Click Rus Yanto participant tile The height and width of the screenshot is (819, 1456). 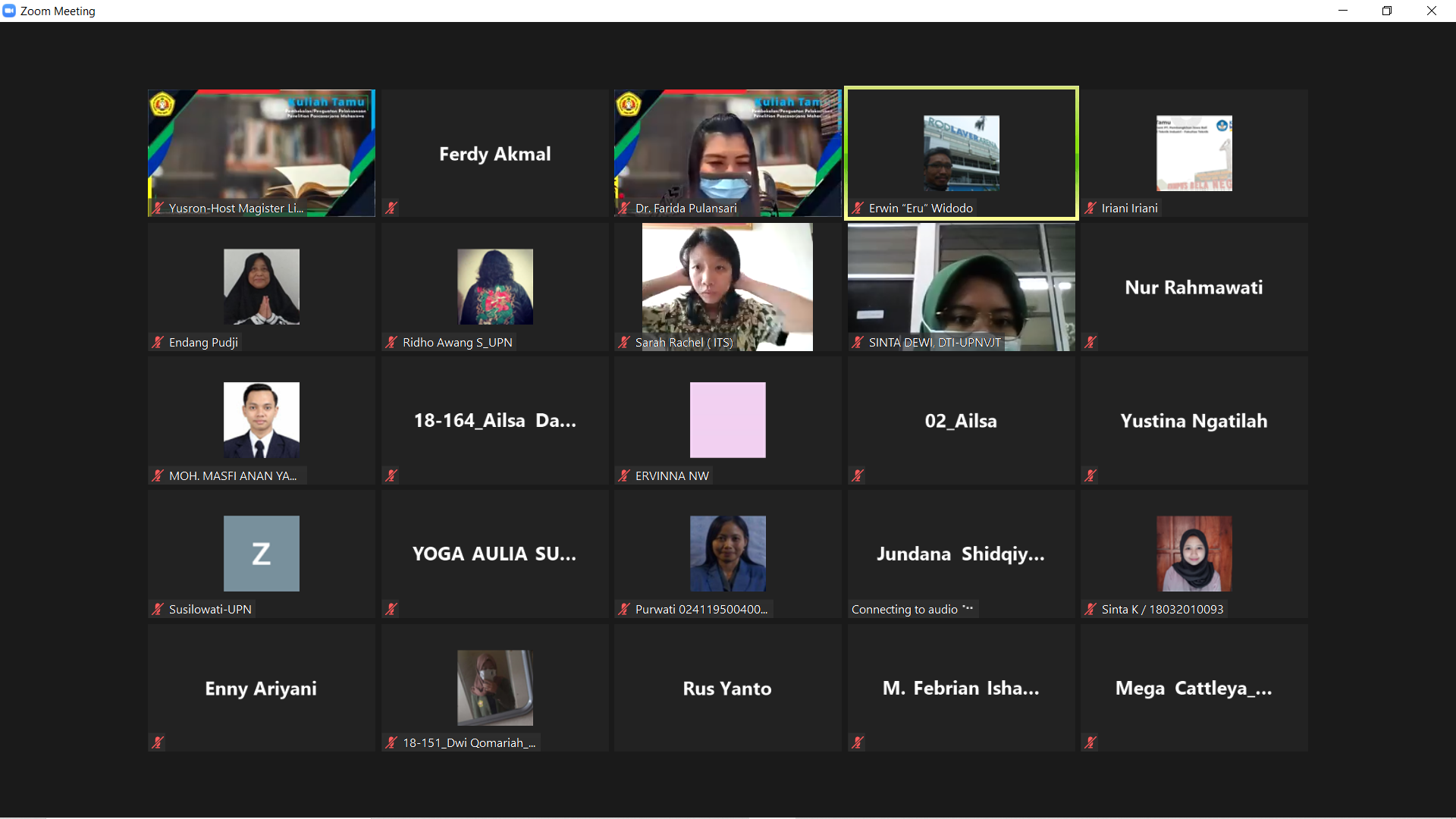click(727, 688)
